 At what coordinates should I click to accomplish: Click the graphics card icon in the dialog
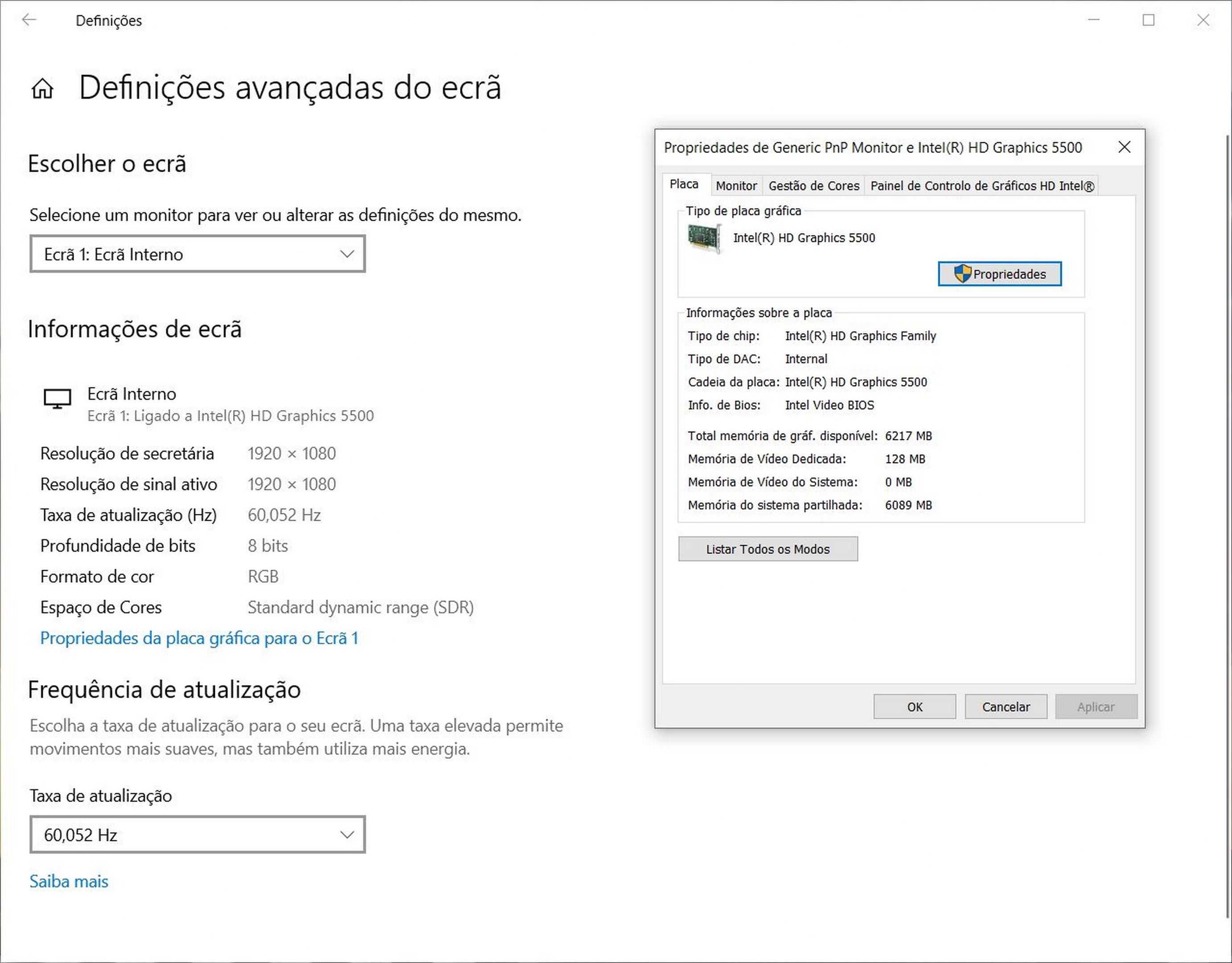704,239
